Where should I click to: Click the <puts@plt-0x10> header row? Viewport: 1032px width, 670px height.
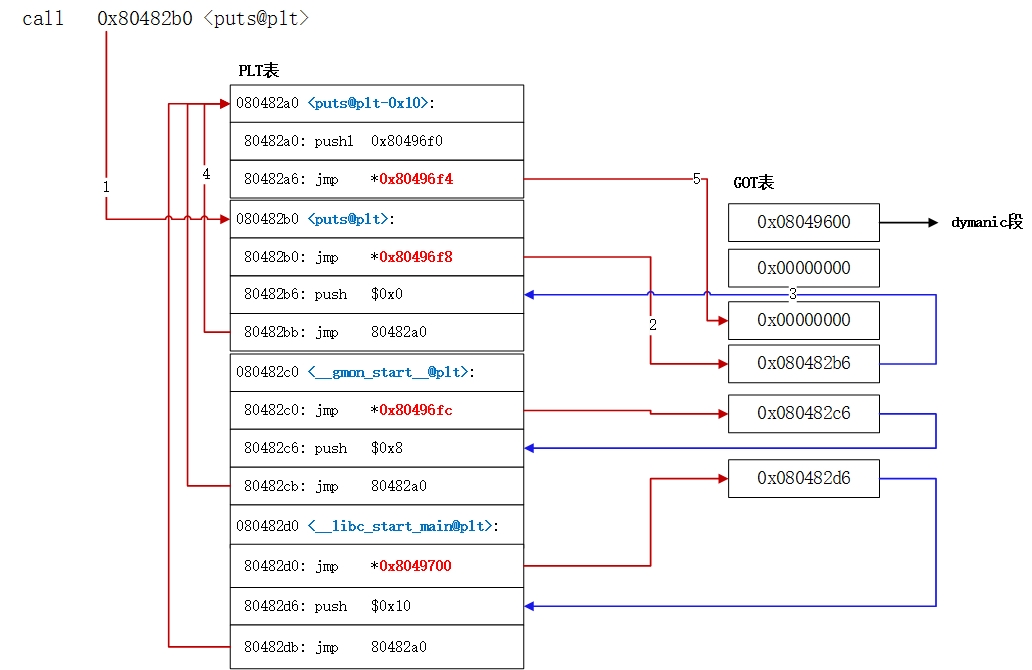click(376, 103)
